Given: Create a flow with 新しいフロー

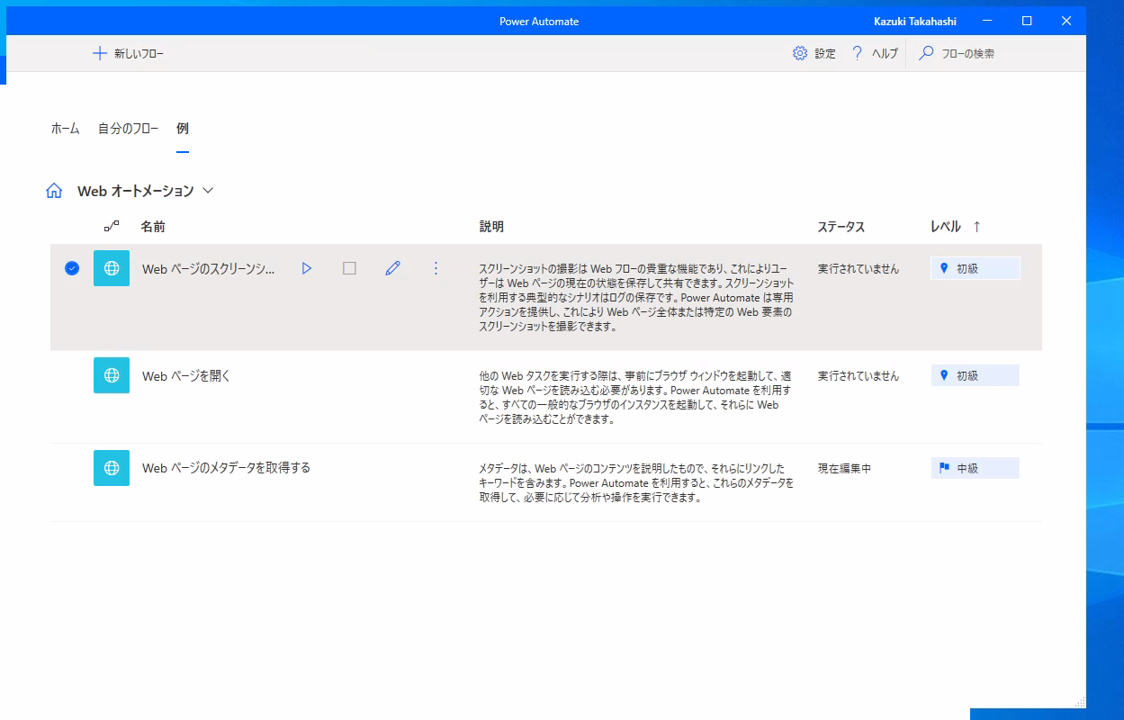Looking at the screenshot, I should 129,53.
